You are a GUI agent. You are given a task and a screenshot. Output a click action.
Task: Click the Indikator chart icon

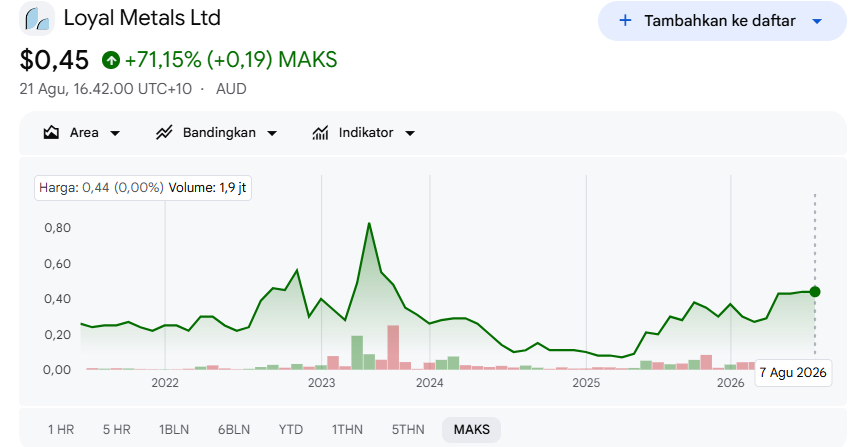pyautogui.click(x=321, y=132)
